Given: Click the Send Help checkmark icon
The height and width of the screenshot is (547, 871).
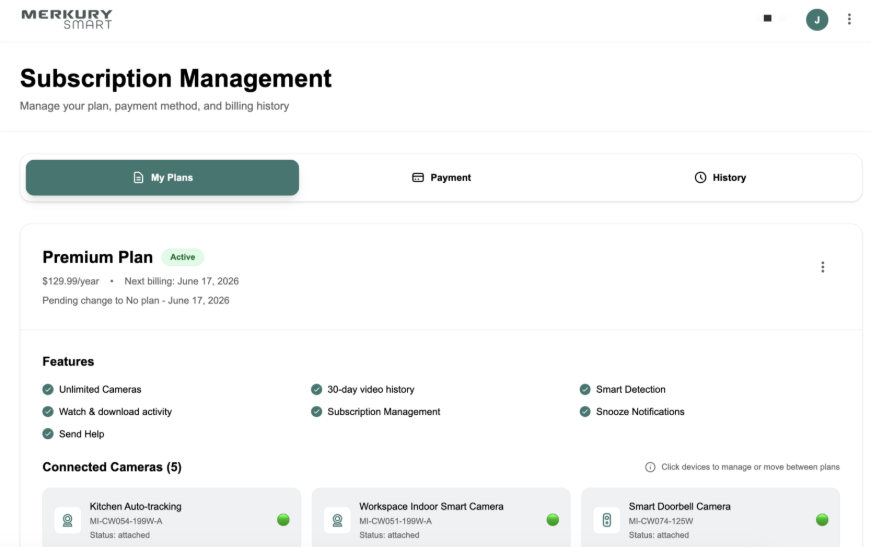Looking at the screenshot, I should coord(48,434).
